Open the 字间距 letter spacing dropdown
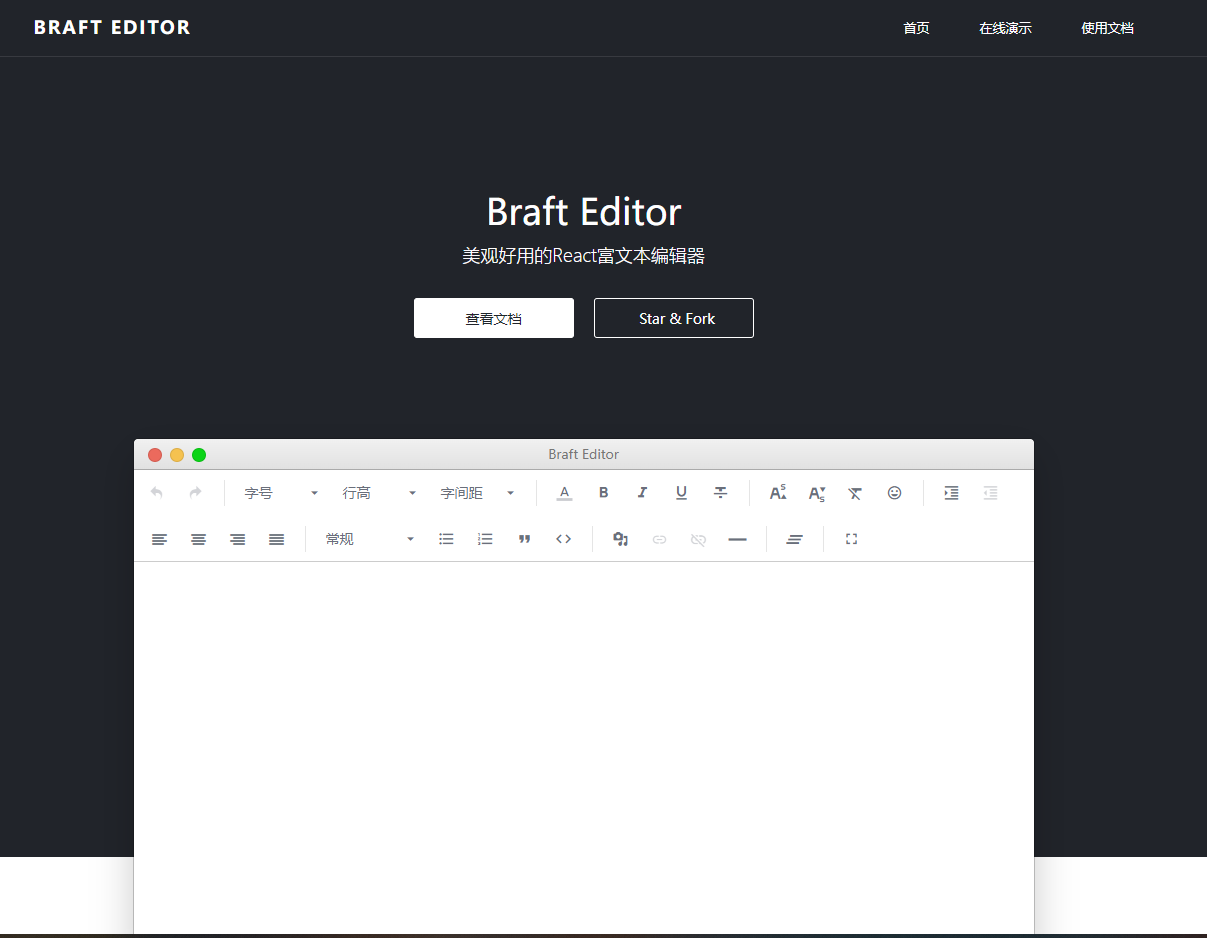 pos(477,493)
